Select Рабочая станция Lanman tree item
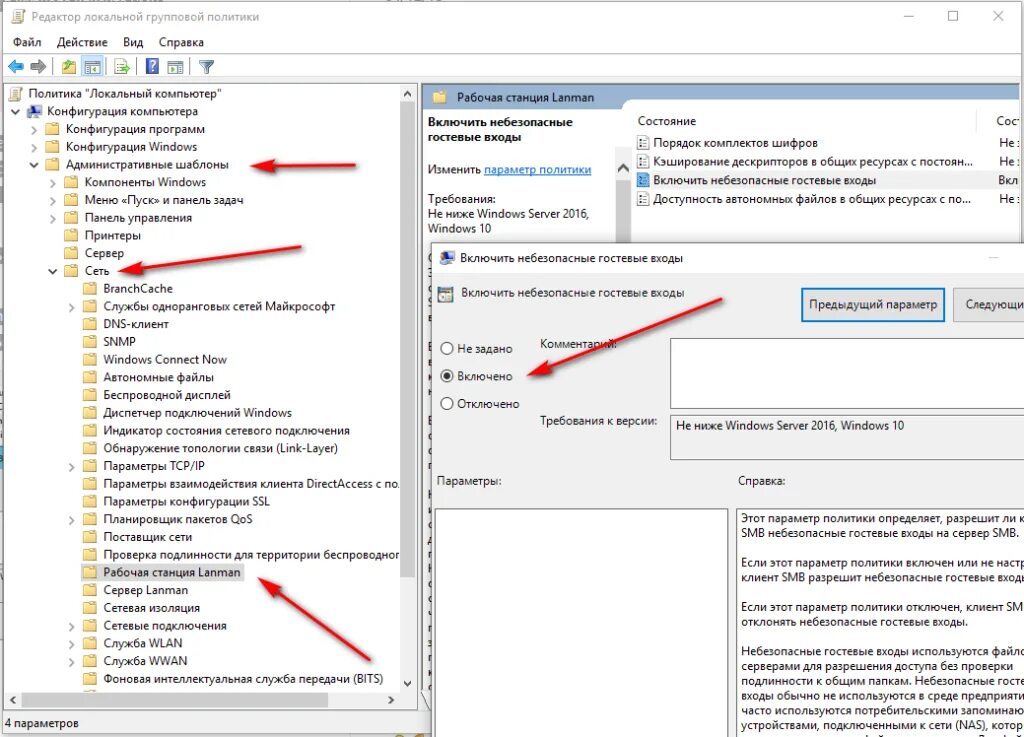This screenshot has height=737, width=1024. 172,572
